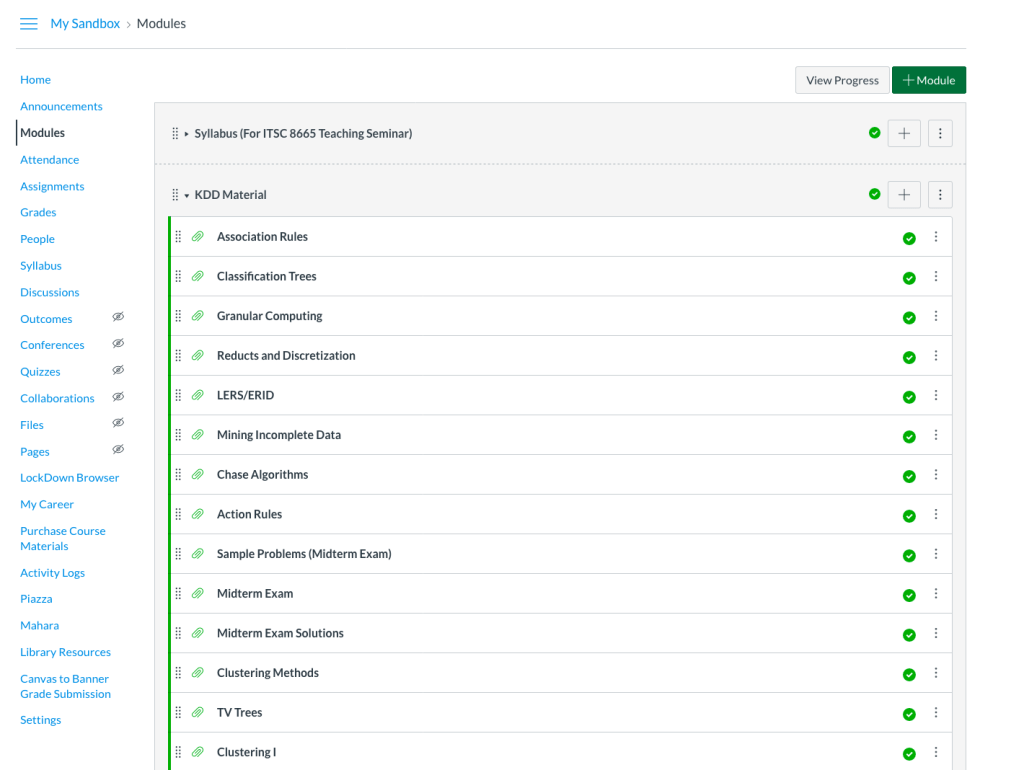This screenshot has height=770, width=1024.
Task: Click the add item plus icon for KDD Material
Action: point(904,195)
